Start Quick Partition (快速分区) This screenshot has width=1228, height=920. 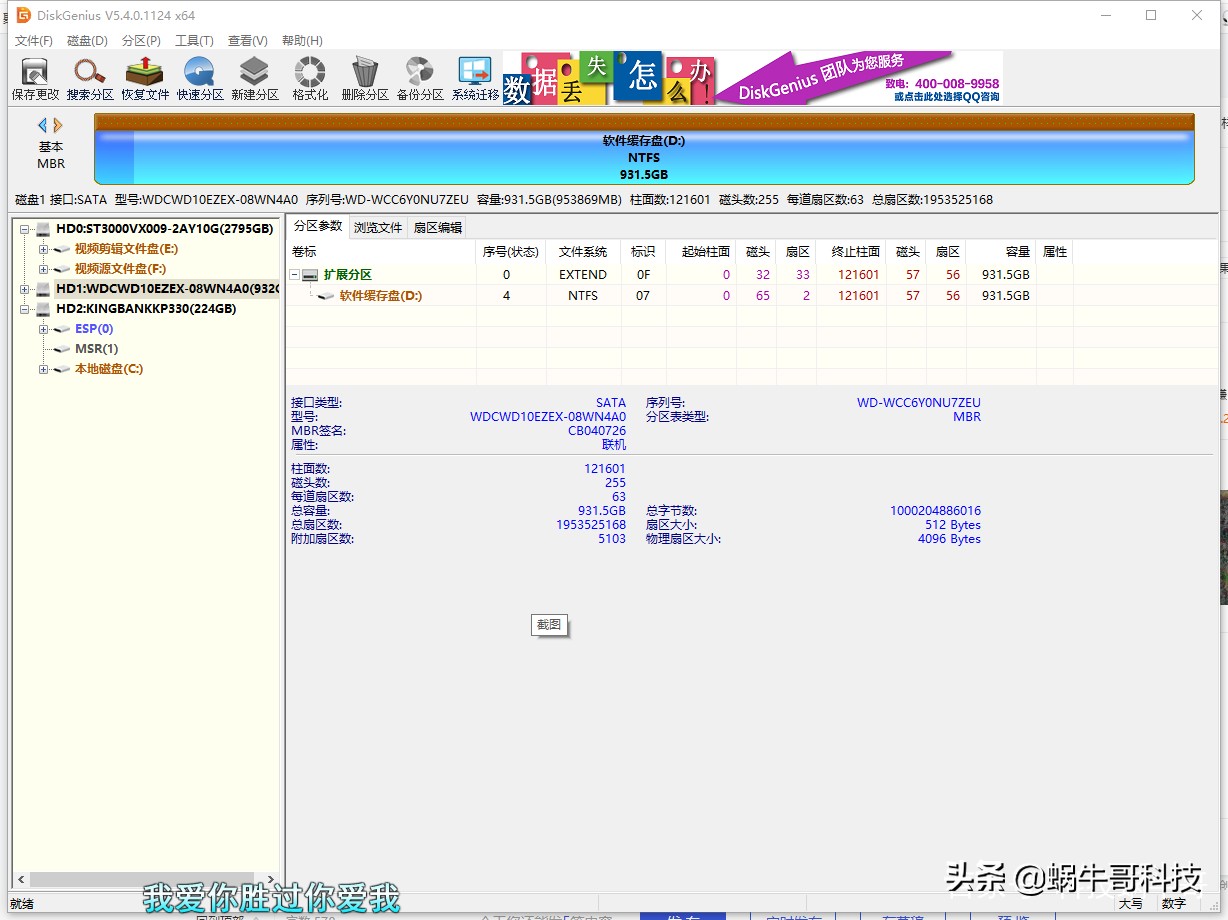[x=200, y=79]
